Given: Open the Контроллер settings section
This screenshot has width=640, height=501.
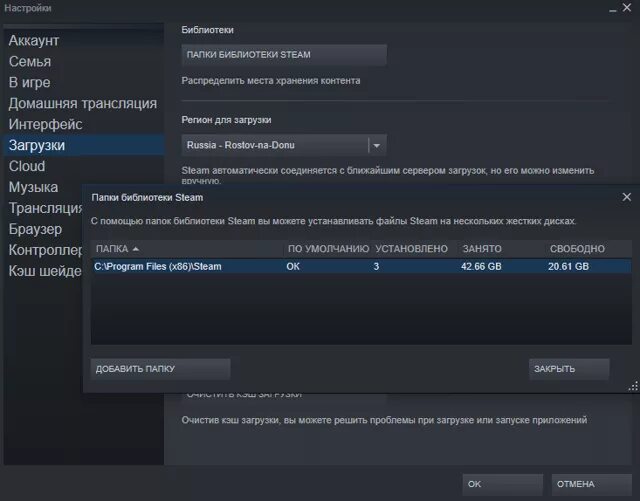Looking at the screenshot, I should coord(45,250).
